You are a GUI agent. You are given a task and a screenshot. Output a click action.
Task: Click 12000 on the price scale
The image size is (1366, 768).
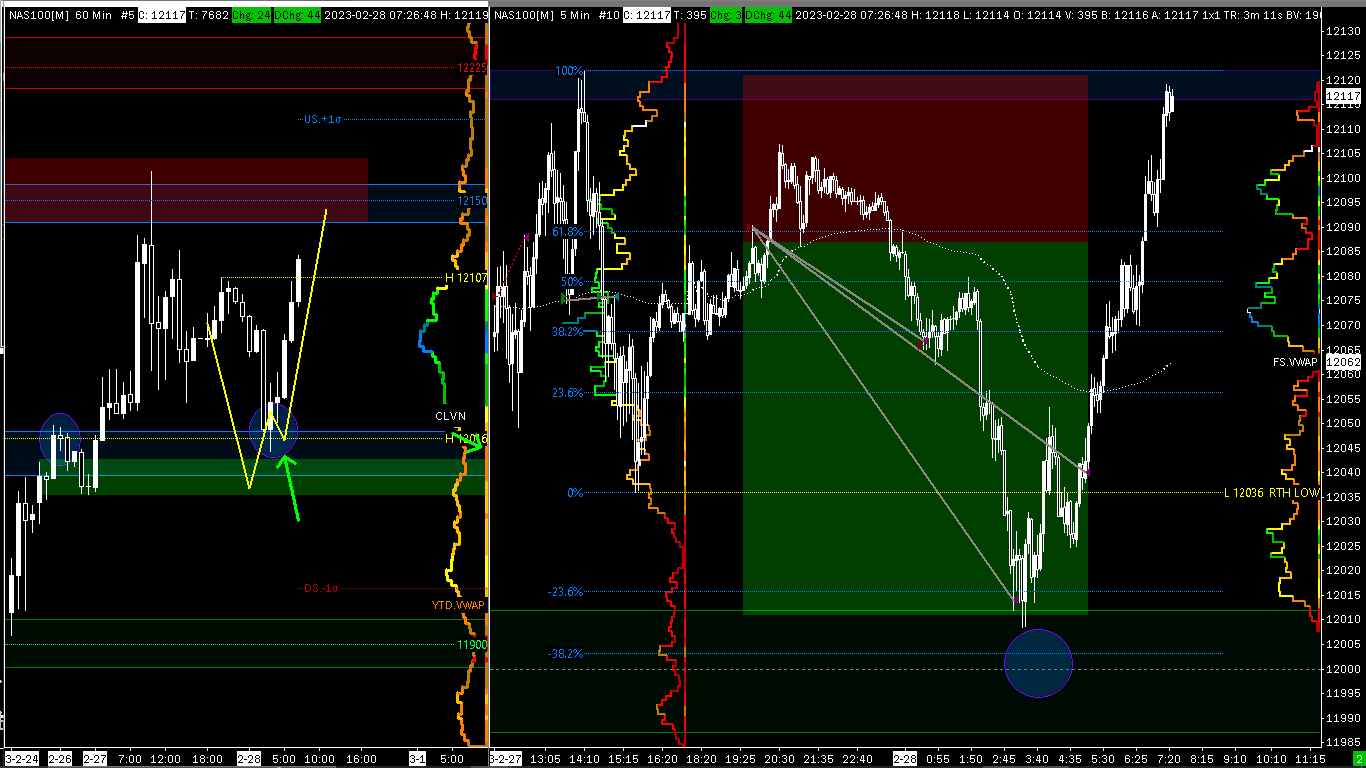tap(1342, 669)
